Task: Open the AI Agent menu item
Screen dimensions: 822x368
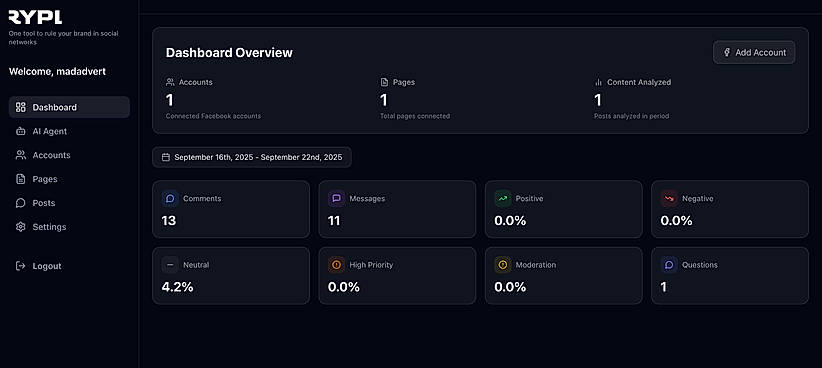Action: [x=69, y=132]
